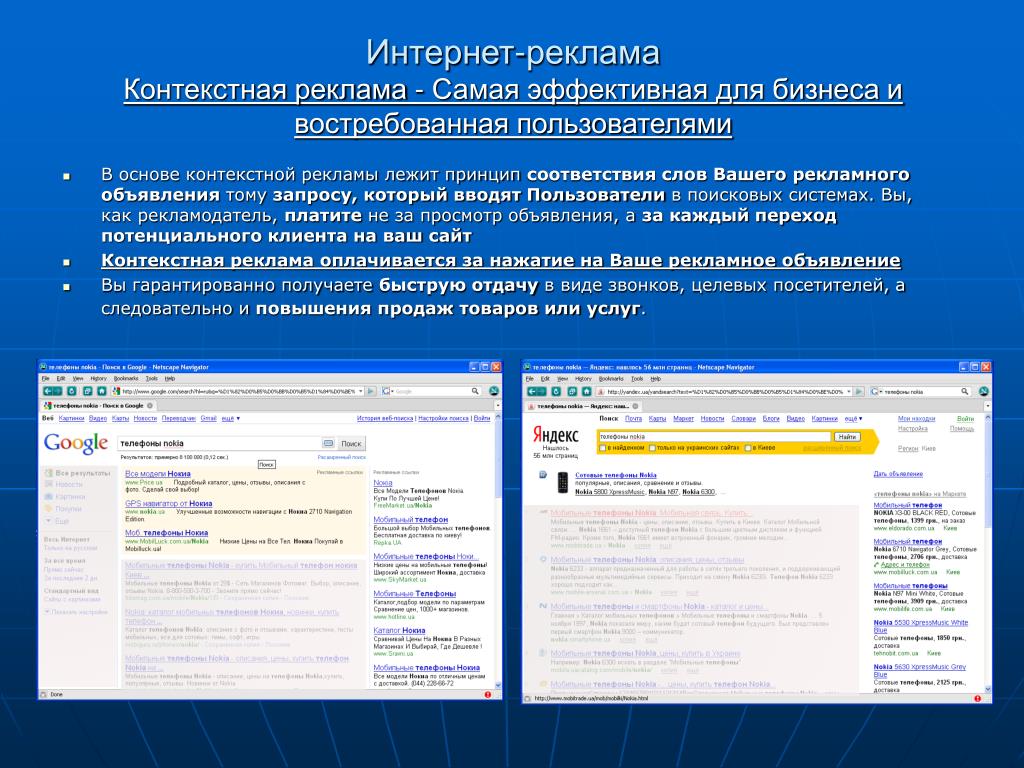1024x768 pixels.
Task: Click the magnifier in Google window's toolbar search
Action: coord(475,391)
